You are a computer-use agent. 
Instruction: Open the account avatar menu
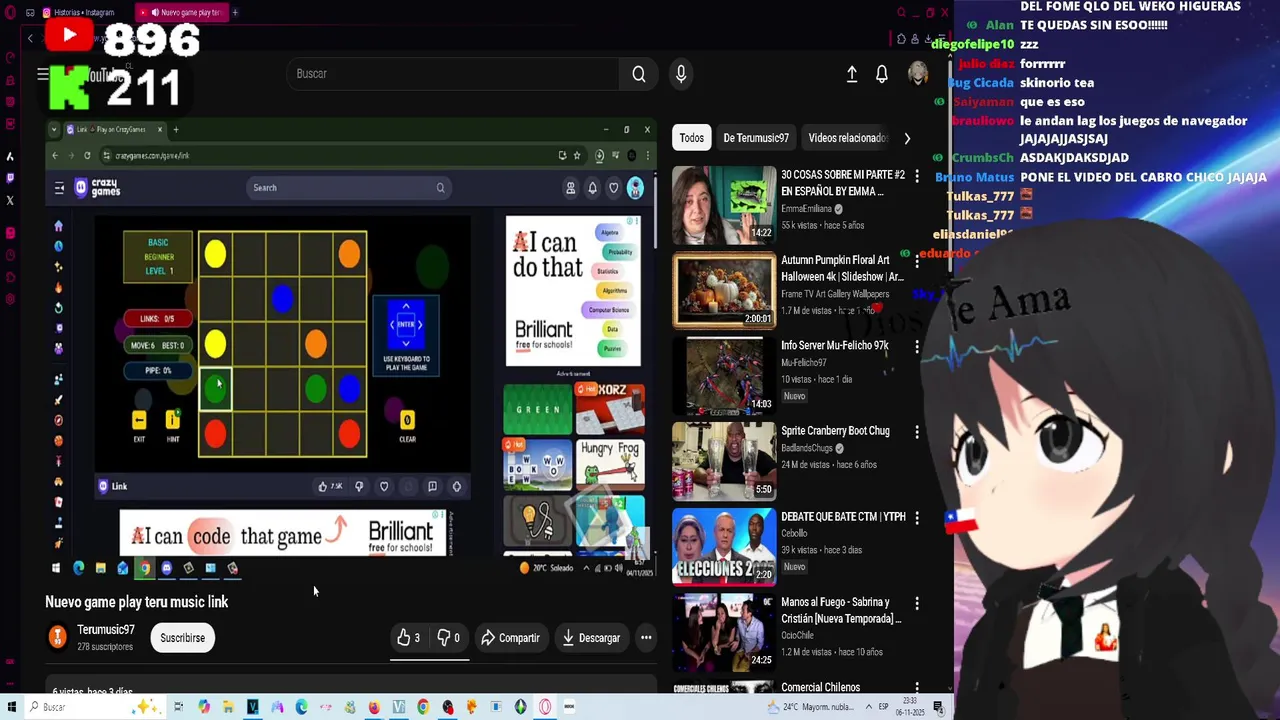[x=917, y=74]
